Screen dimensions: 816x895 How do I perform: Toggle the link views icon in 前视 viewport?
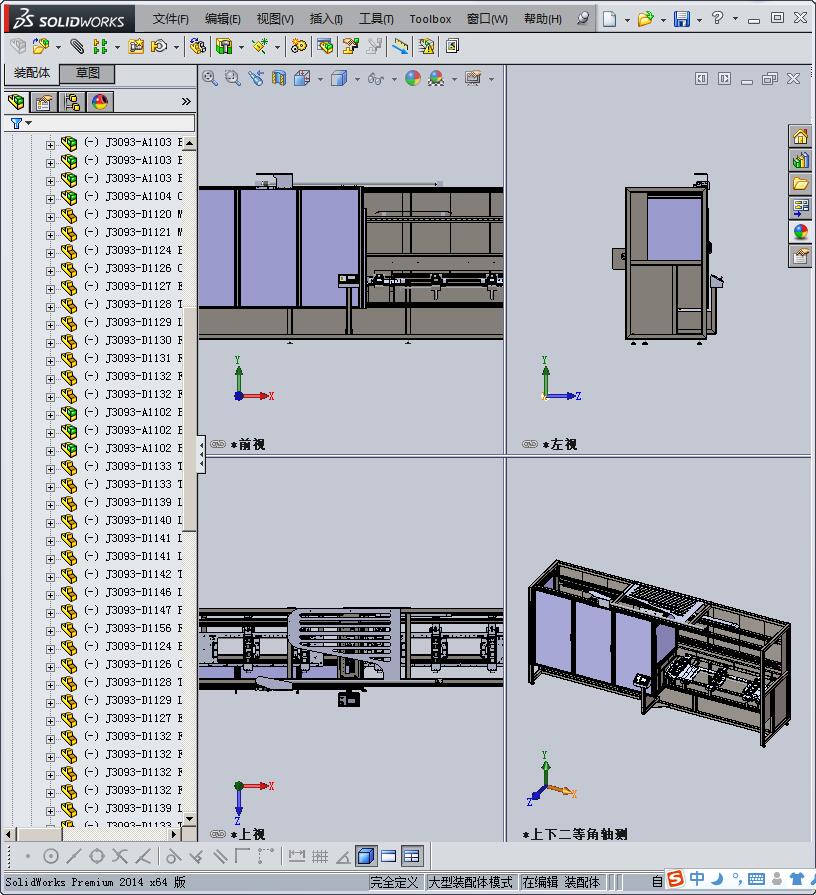tap(218, 444)
